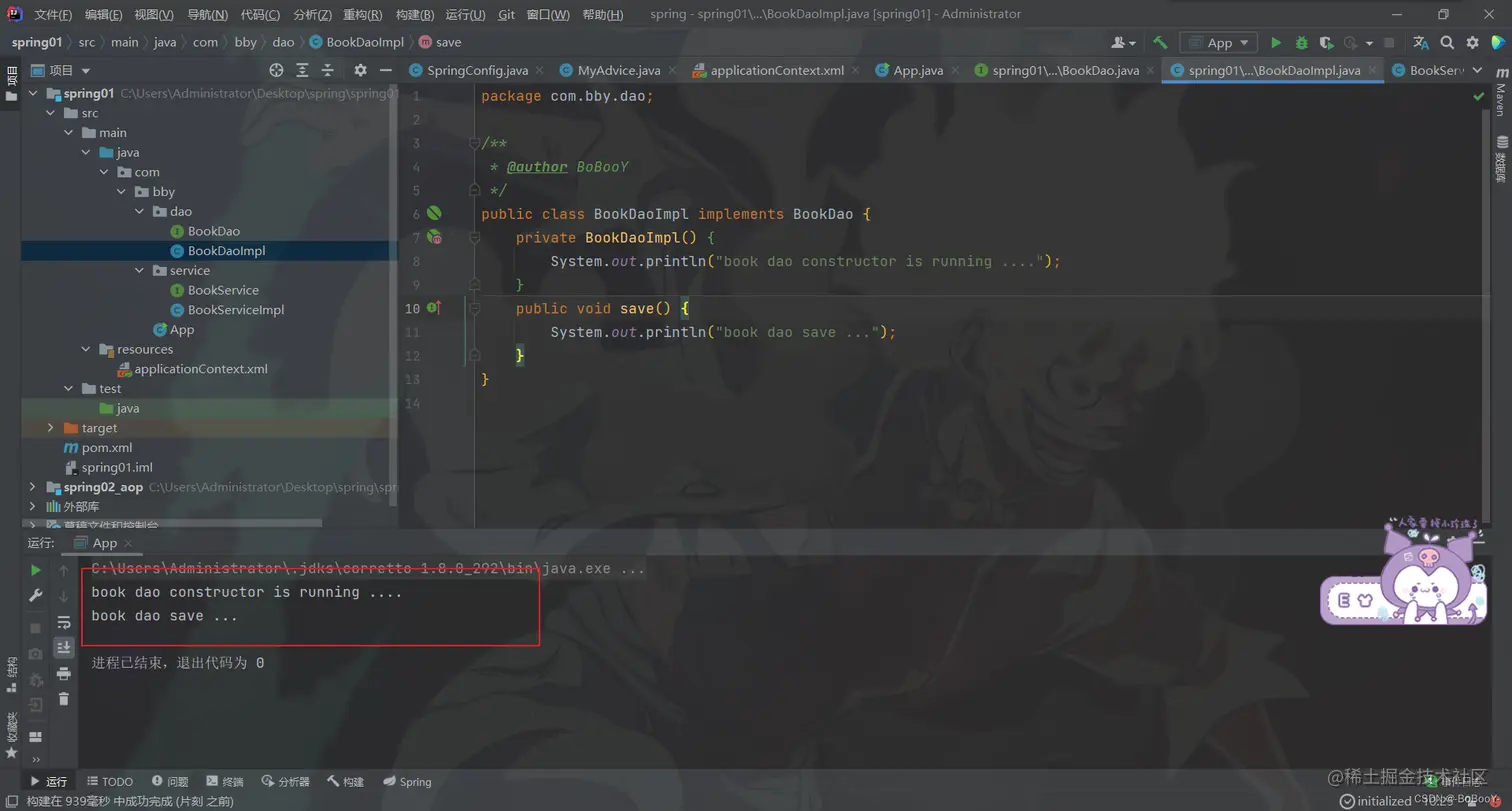Image resolution: width=1512 pixels, height=811 pixels.
Task: Open the translate plugin icon in toolbar
Action: (x=1421, y=43)
